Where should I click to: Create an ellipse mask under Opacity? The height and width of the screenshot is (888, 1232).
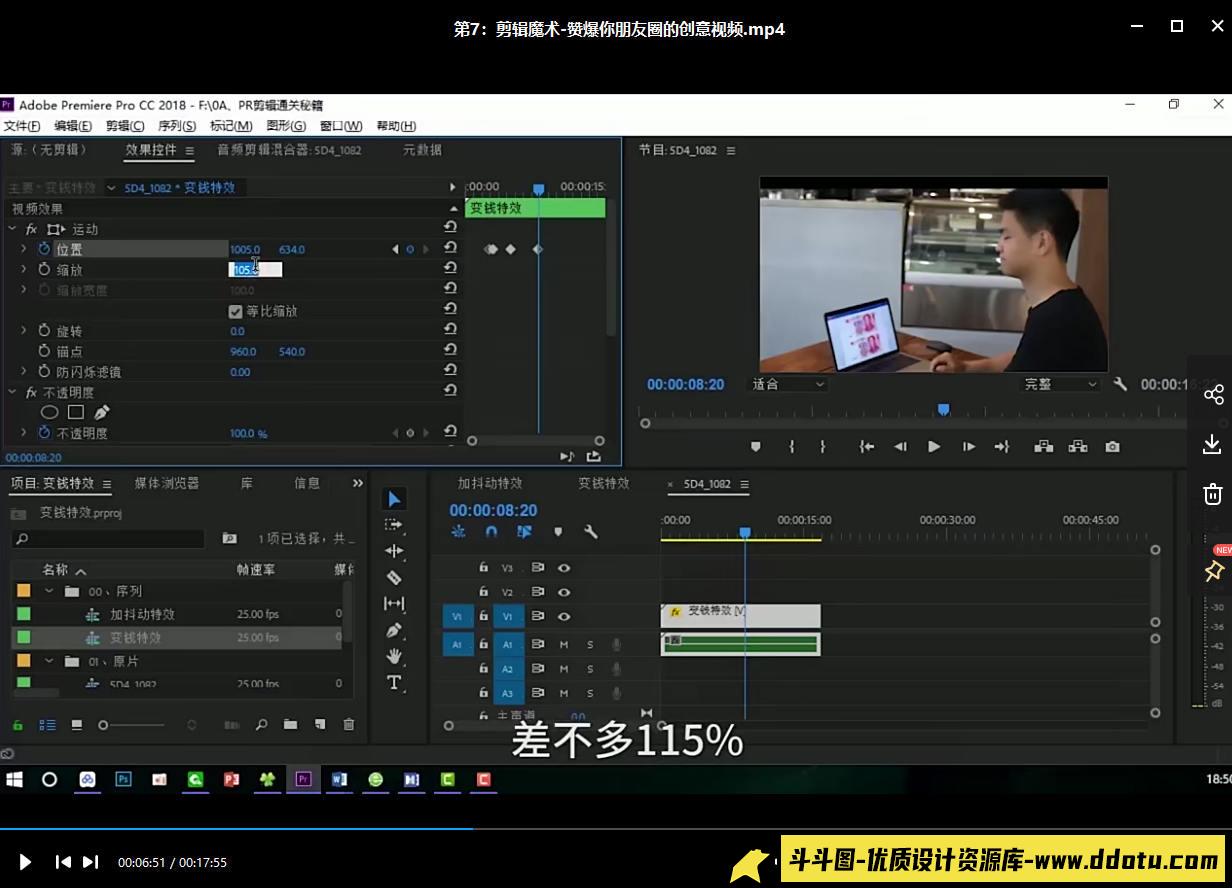tap(49, 412)
